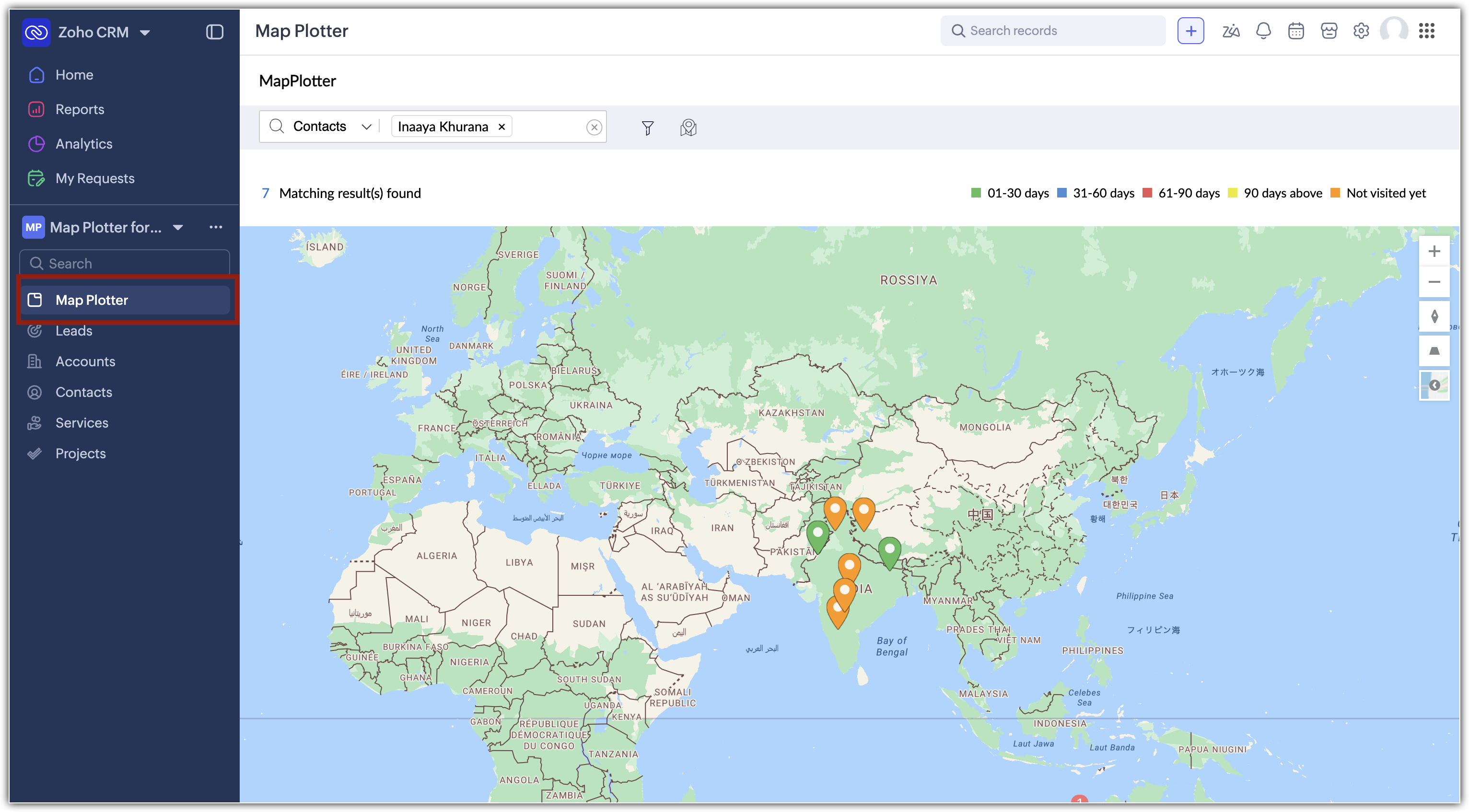
Task: Click the map location pin icon
Action: (688, 128)
